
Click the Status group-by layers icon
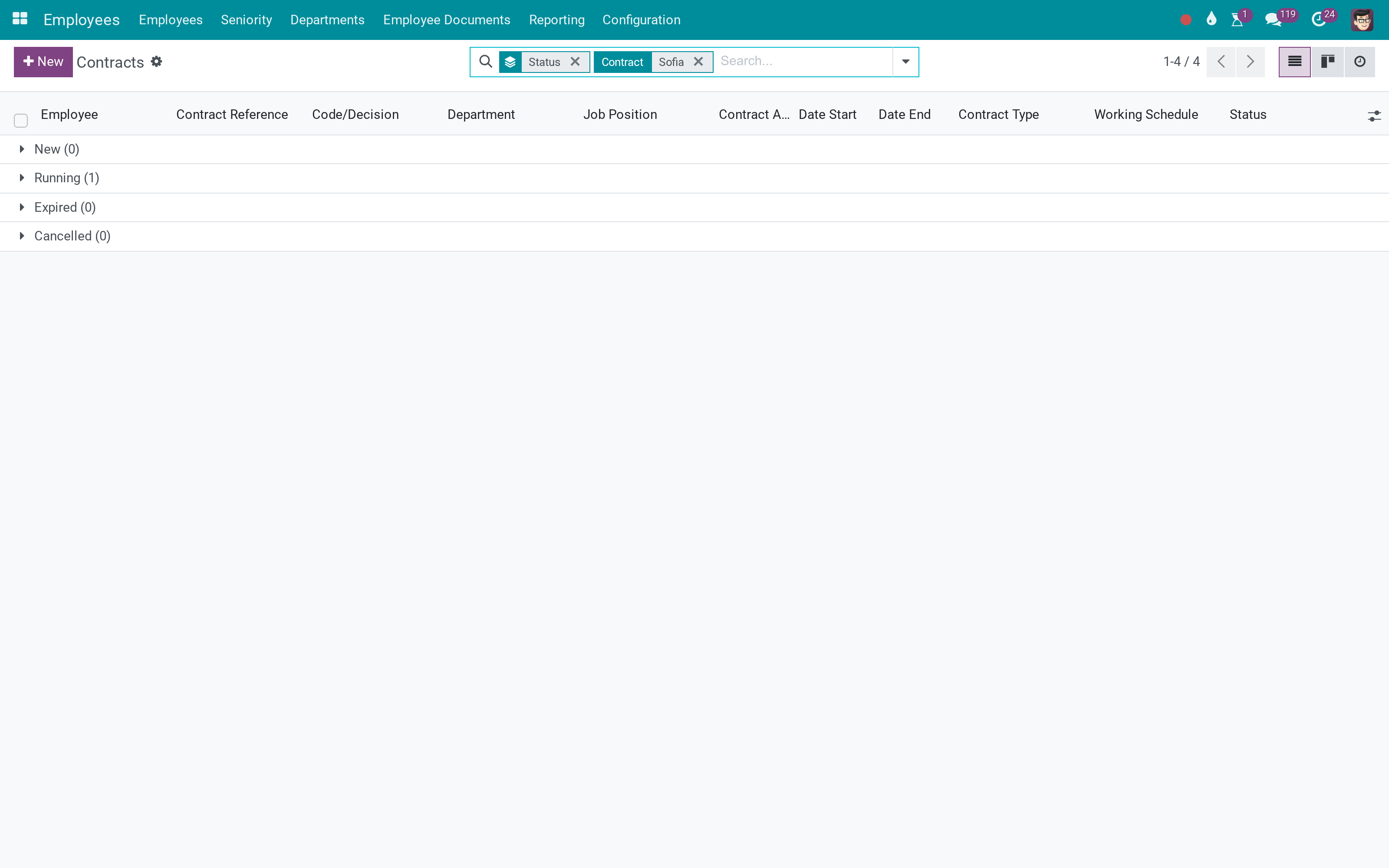click(510, 62)
